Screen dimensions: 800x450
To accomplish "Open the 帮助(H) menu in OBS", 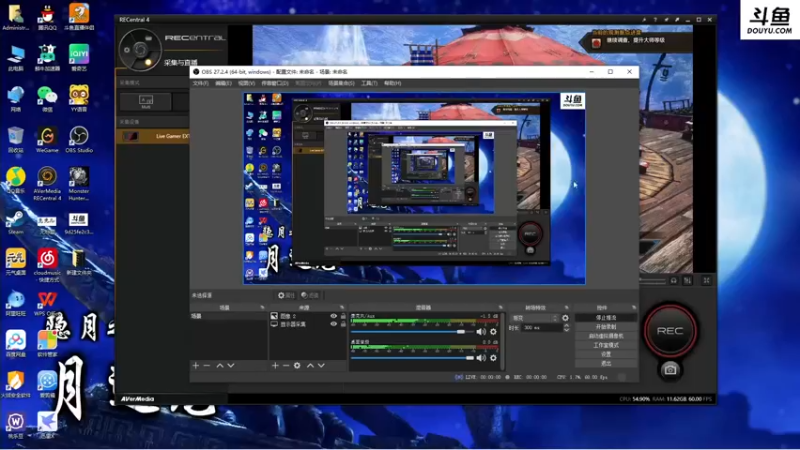I will click(392, 83).
